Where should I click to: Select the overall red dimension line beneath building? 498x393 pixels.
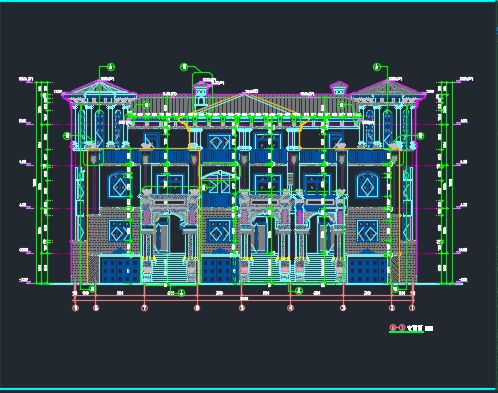pos(244,300)
